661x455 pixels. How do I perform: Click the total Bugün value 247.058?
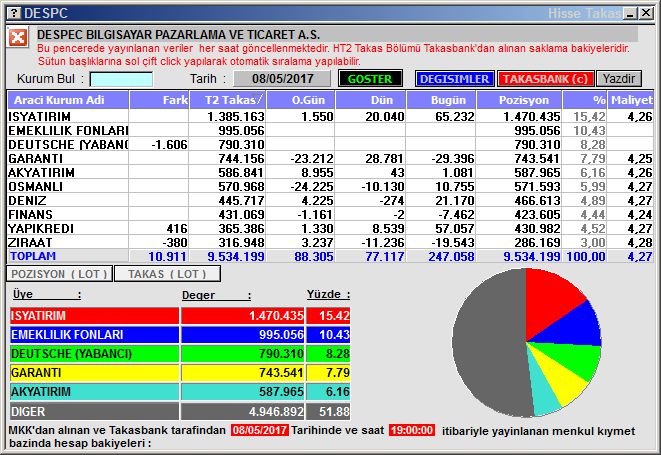click(x=451, y=256)
